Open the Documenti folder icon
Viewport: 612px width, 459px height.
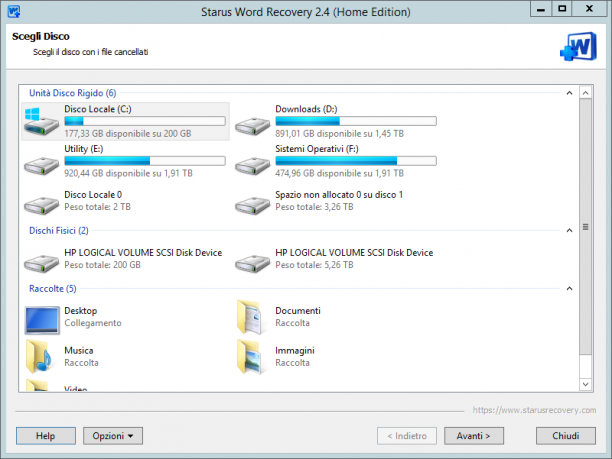point(250,317)
